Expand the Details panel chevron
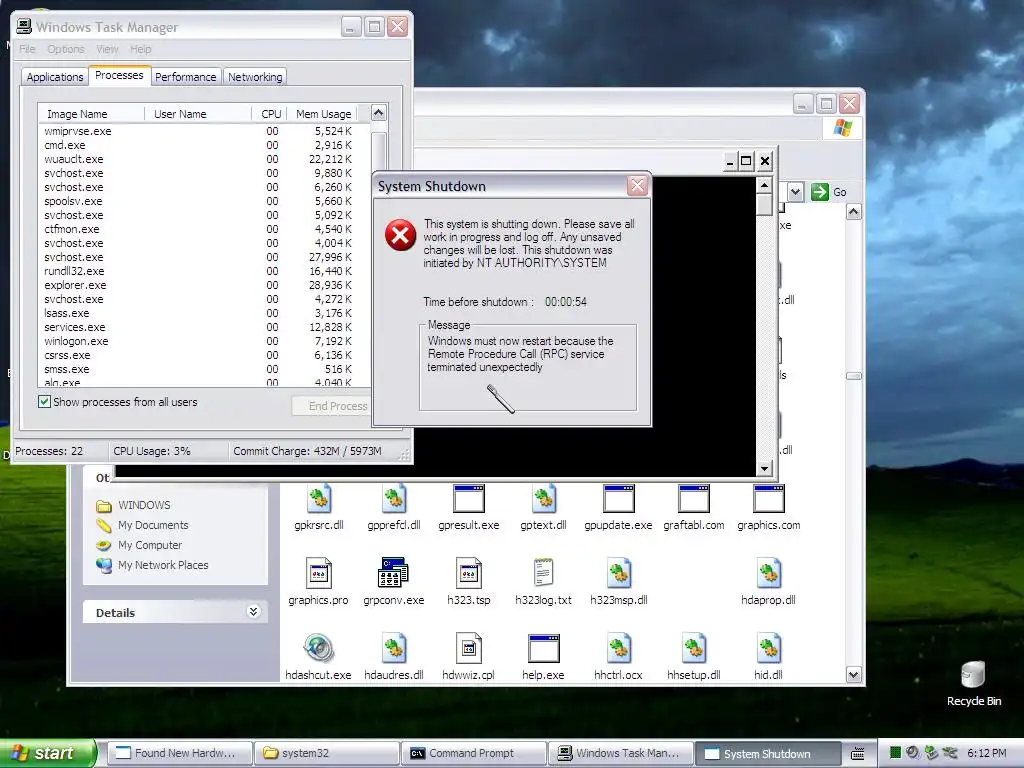 253,611
